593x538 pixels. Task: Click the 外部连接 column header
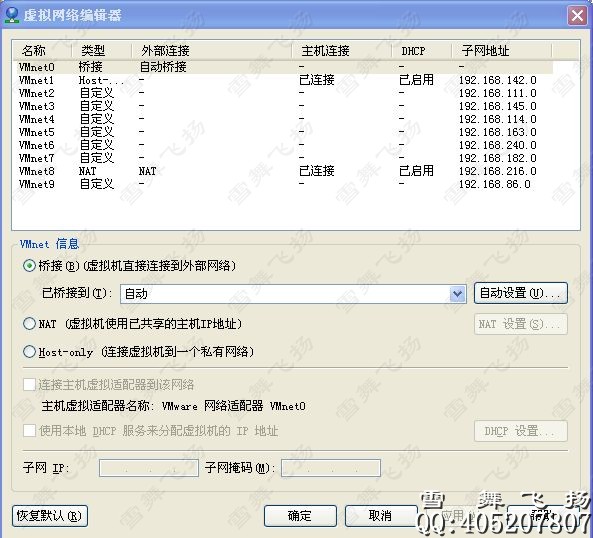[x=211, y=50]
